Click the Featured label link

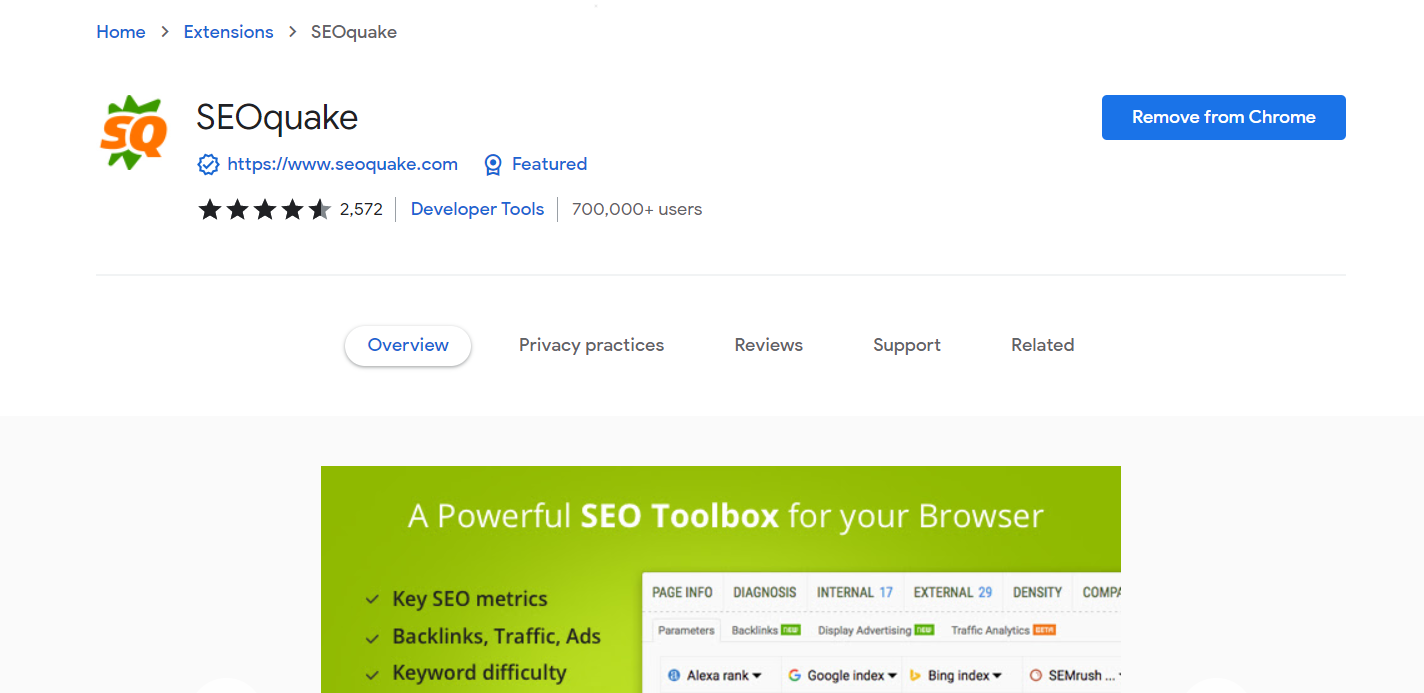549,164
